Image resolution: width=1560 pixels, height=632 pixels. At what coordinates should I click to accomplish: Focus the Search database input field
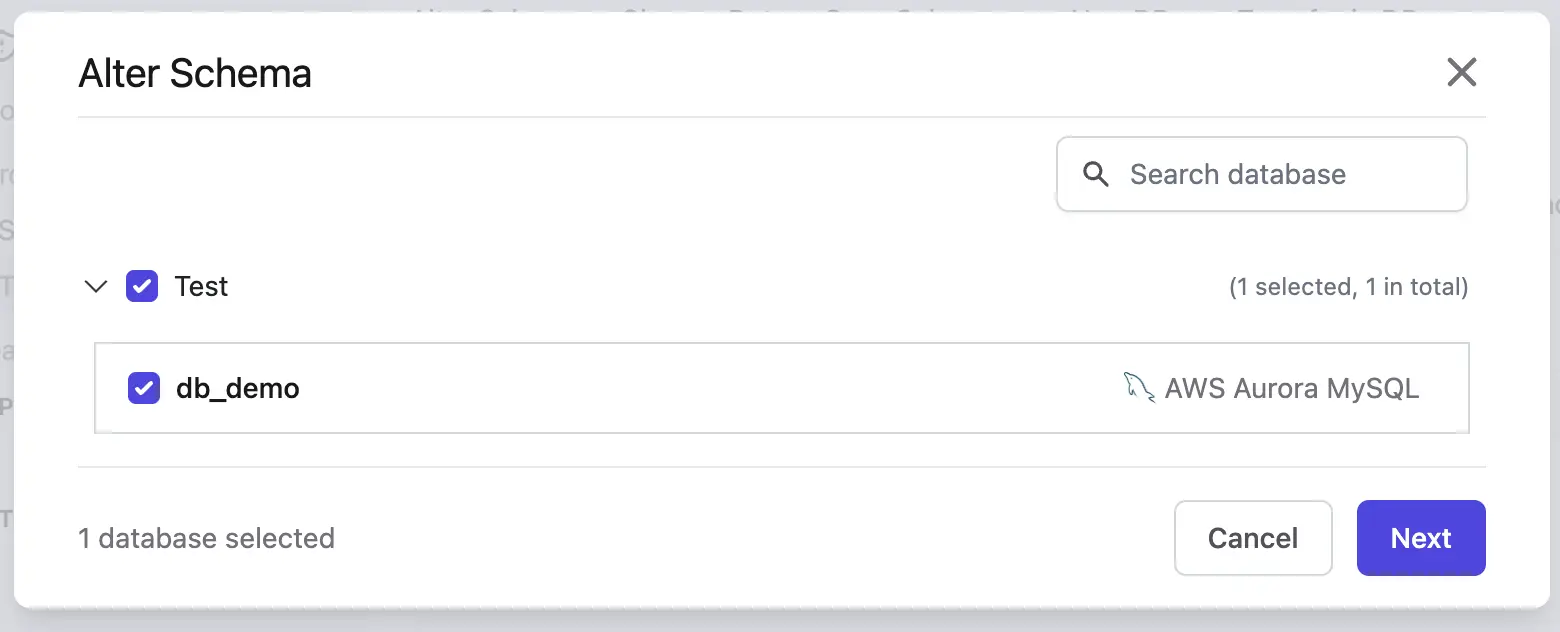(x=1260, y=173)
